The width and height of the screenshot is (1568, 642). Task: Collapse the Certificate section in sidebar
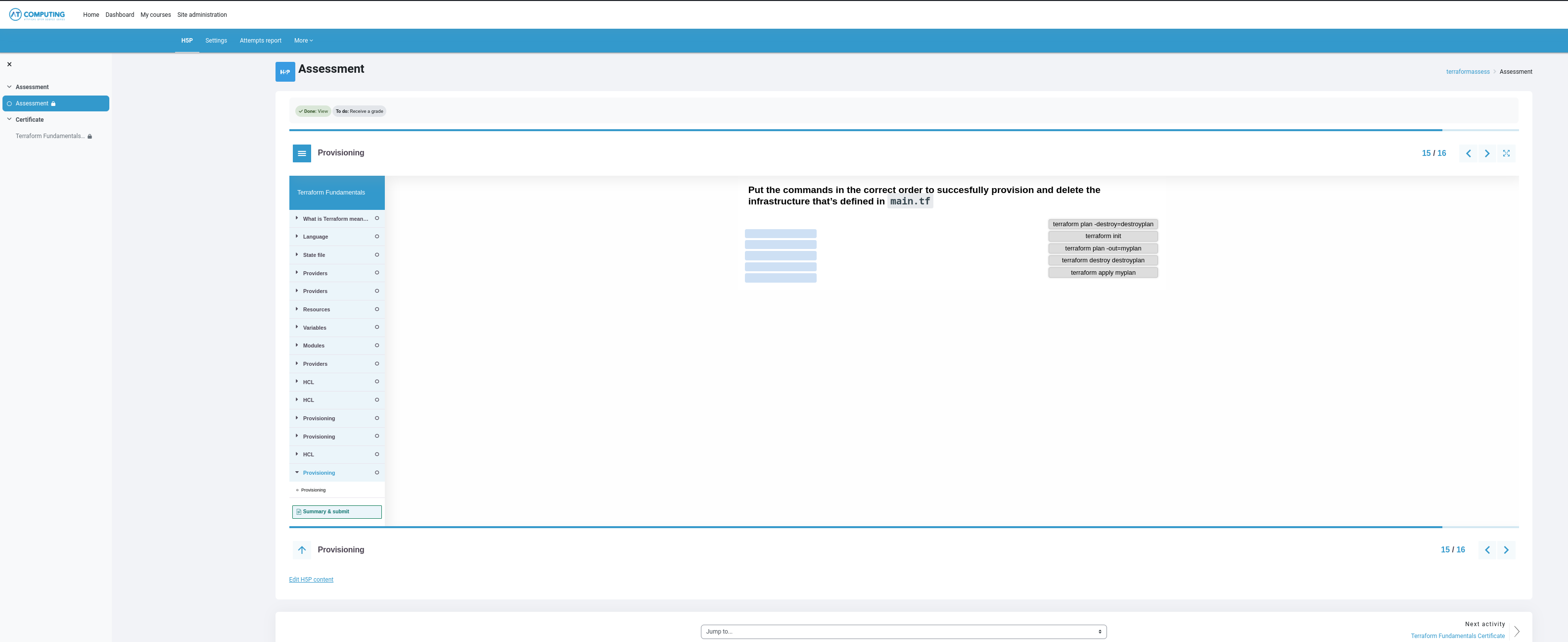point(9,119)
